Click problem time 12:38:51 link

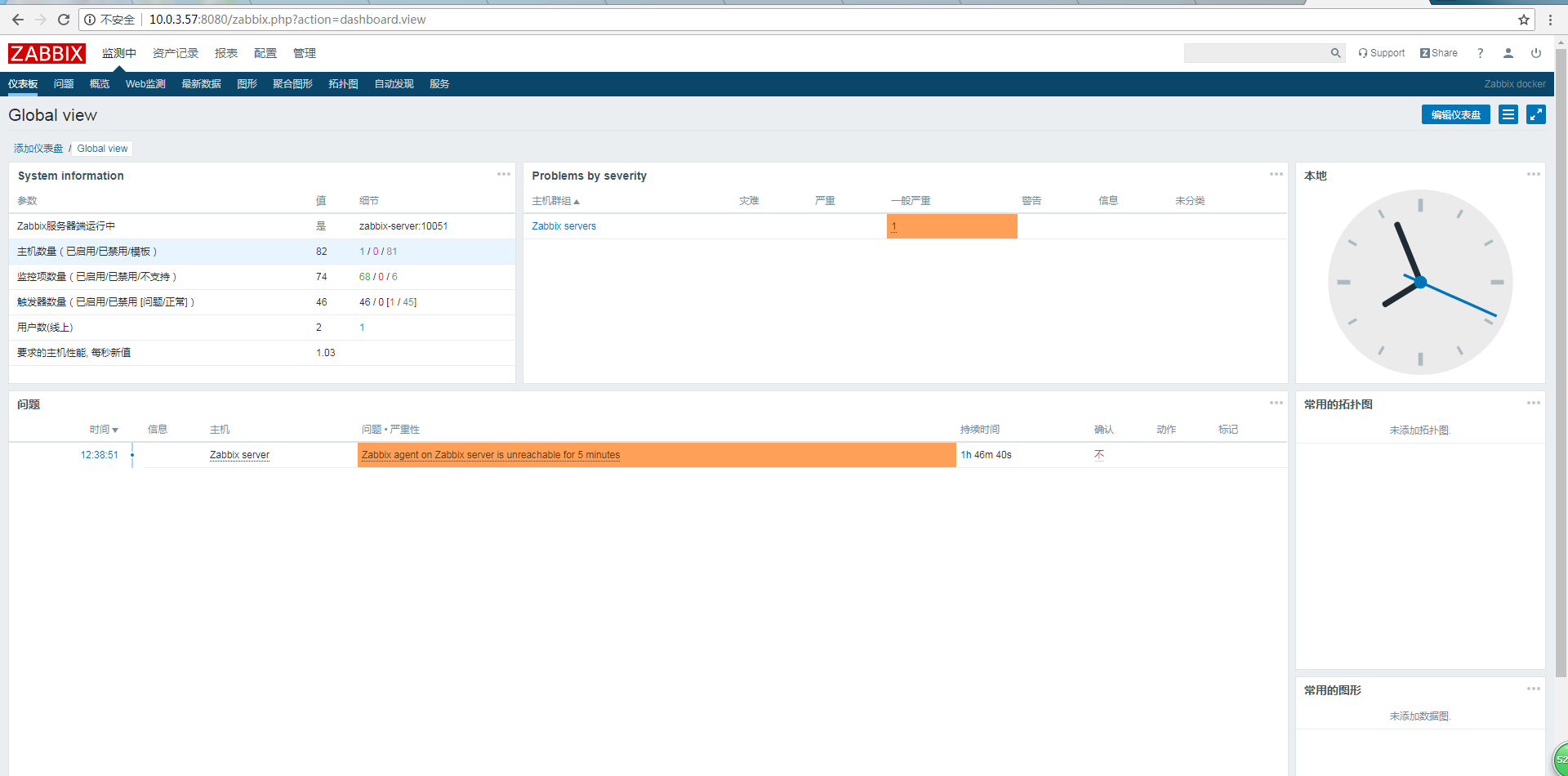pyautogui.click(x=99, y=455)
